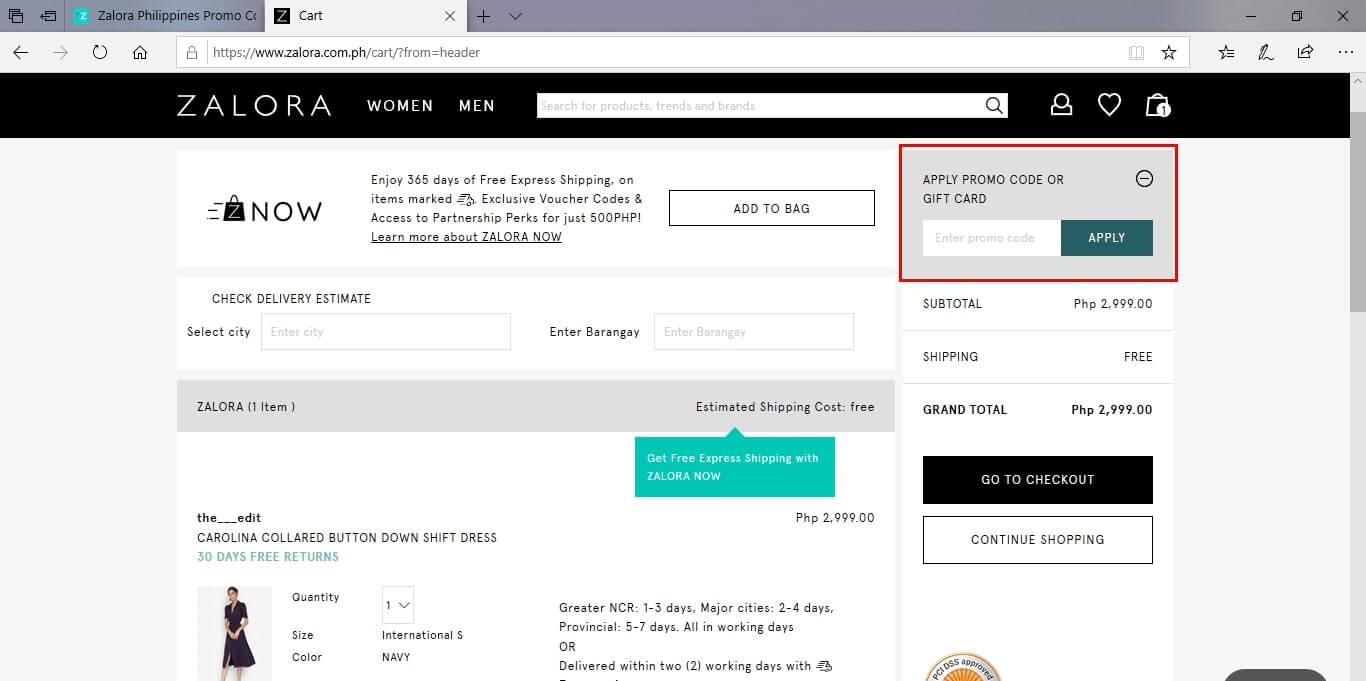Open reading view icon in address bar
The width and height of the screenshot is (1366, 681).
(x=1136, y=52)
